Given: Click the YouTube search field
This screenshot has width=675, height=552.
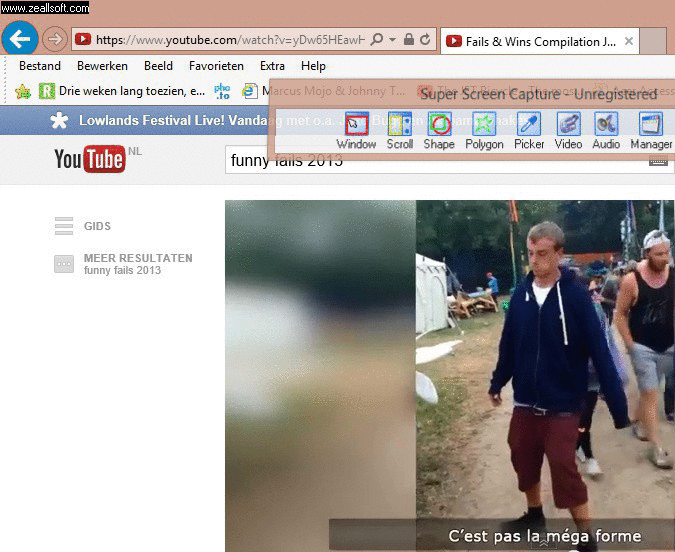Looking at the screenshot, I should 430,160.
